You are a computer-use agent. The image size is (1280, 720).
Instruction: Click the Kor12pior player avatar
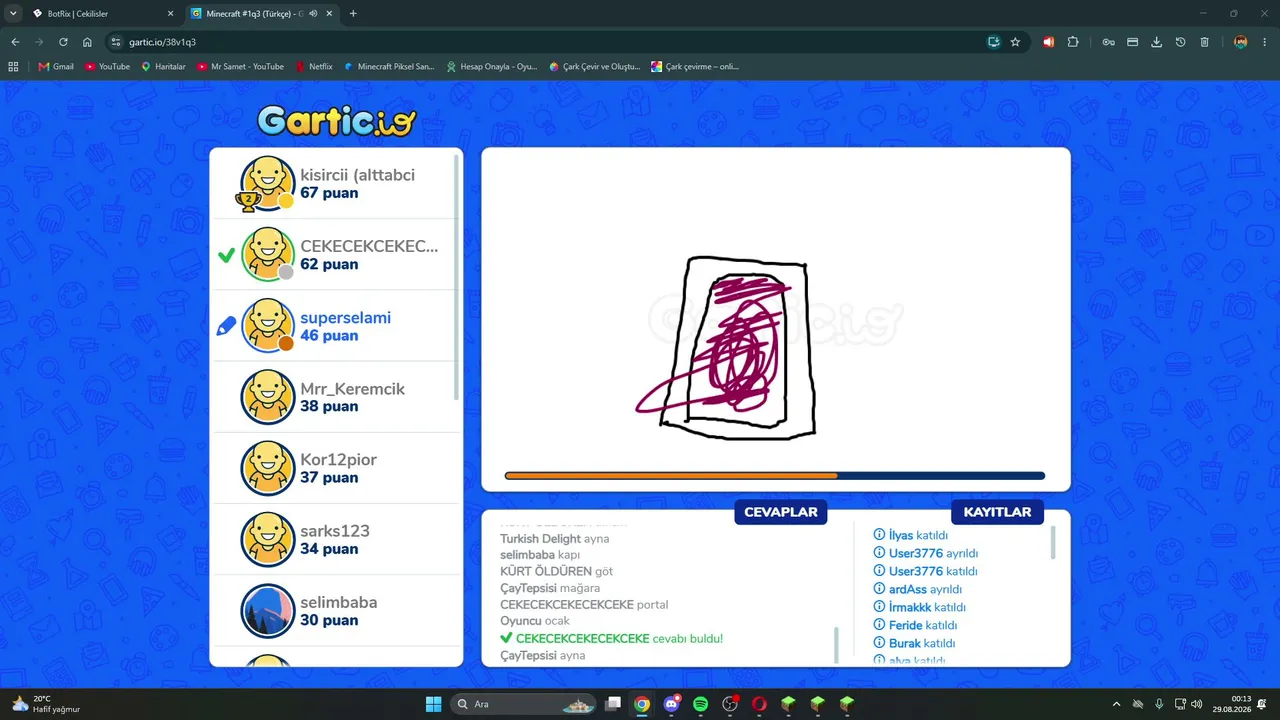268,468
